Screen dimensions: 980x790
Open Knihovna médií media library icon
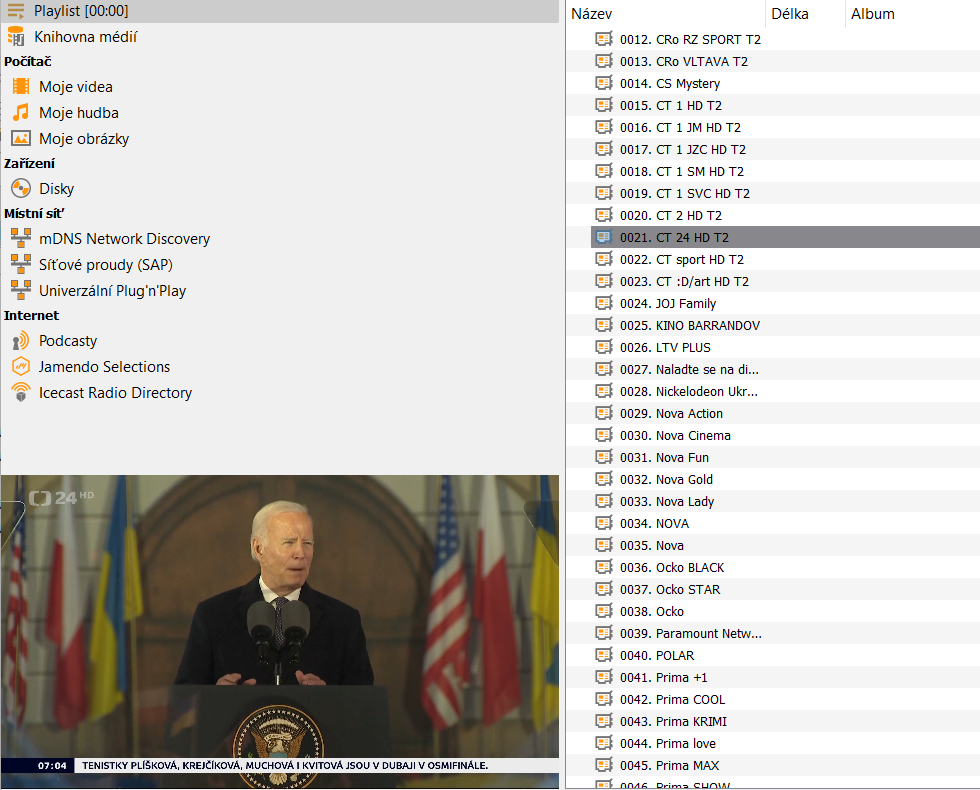16,37
